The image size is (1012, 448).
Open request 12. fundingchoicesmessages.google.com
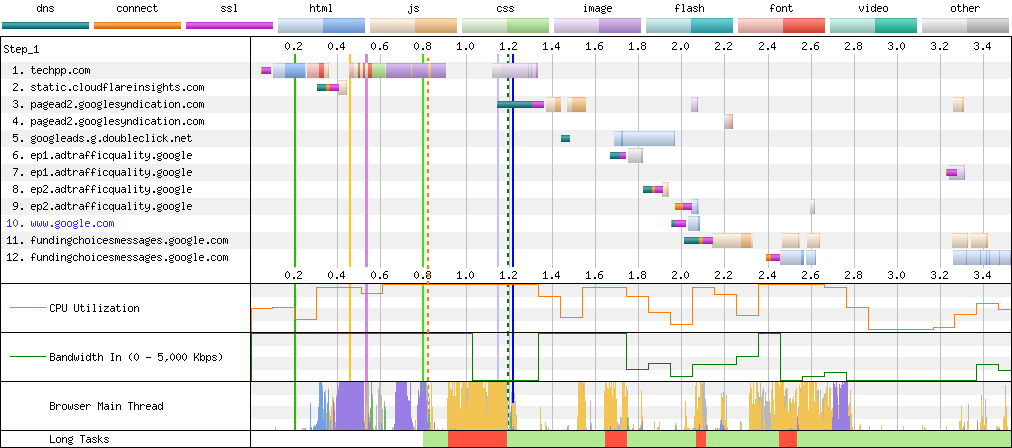pos(117,258)
